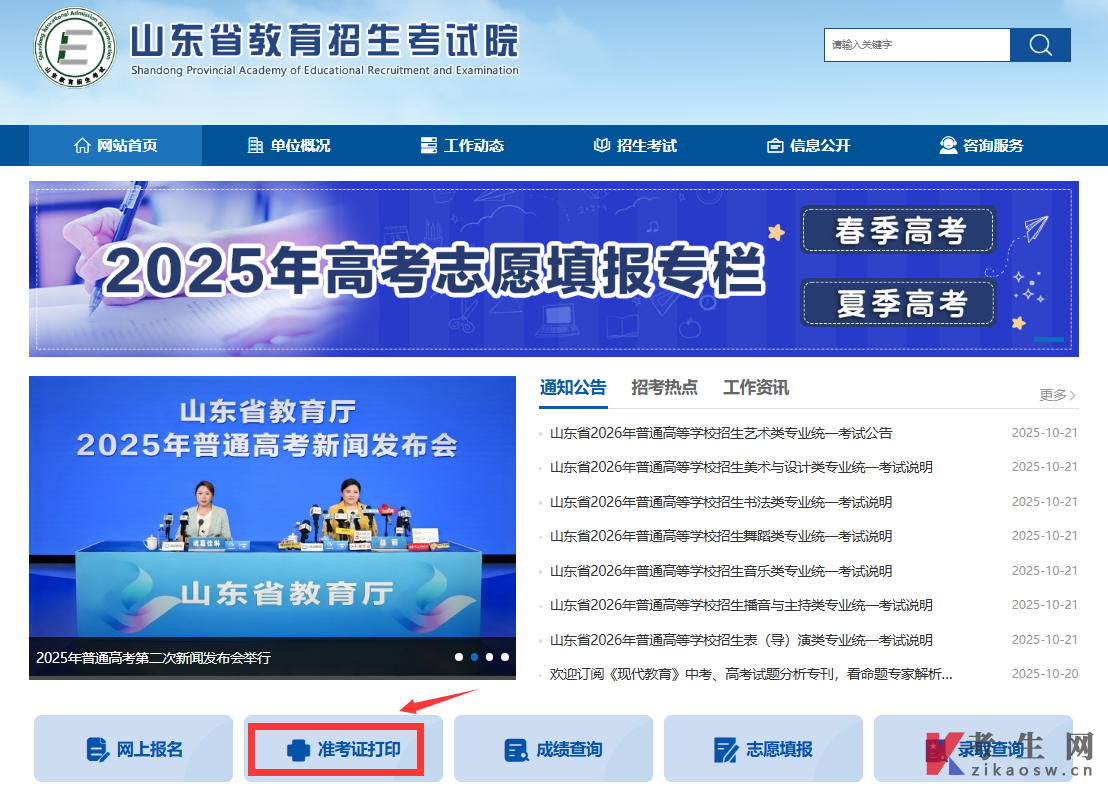Click the date 2025-10-20 in notice list
The image size is (1108, 789).
pyautogui.click(x=1045, y=674)
